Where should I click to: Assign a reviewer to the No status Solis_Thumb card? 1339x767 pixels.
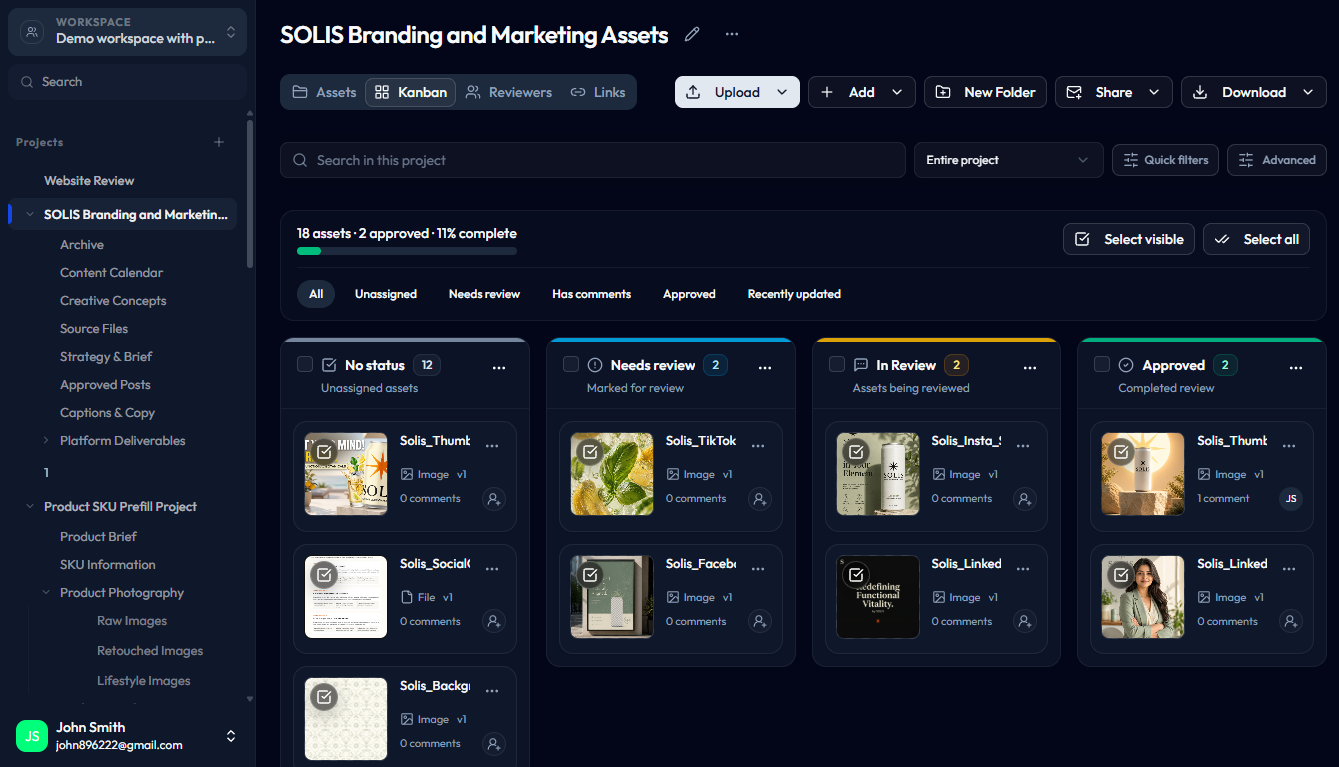tap(494, 499)
